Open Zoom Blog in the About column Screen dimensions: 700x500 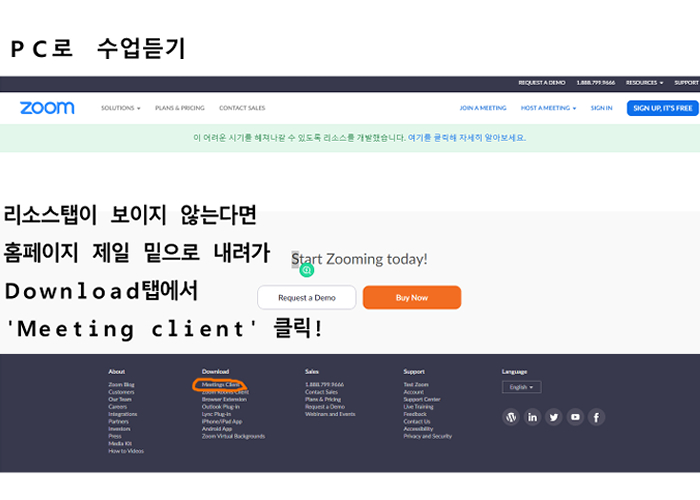coord(121,384)
